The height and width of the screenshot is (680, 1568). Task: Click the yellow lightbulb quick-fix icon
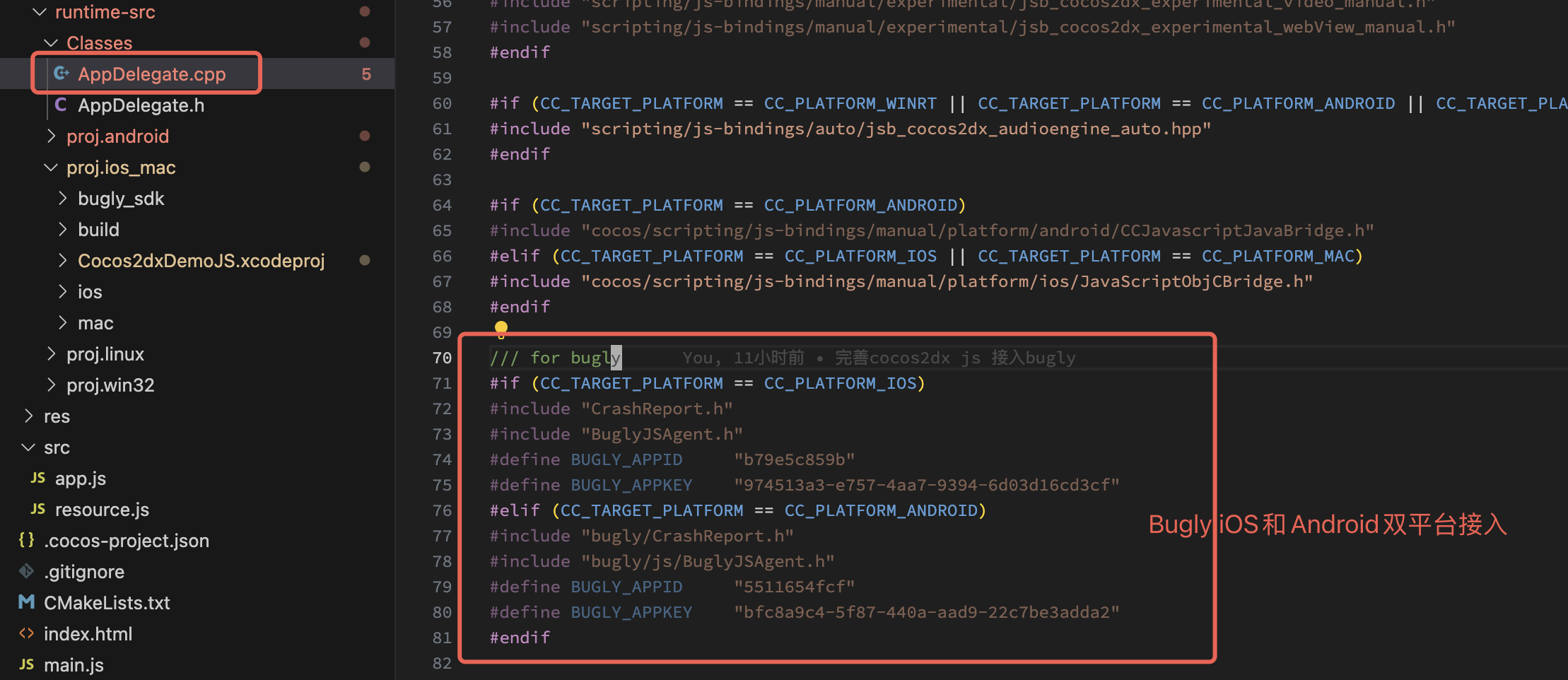[x=501, y=329]
